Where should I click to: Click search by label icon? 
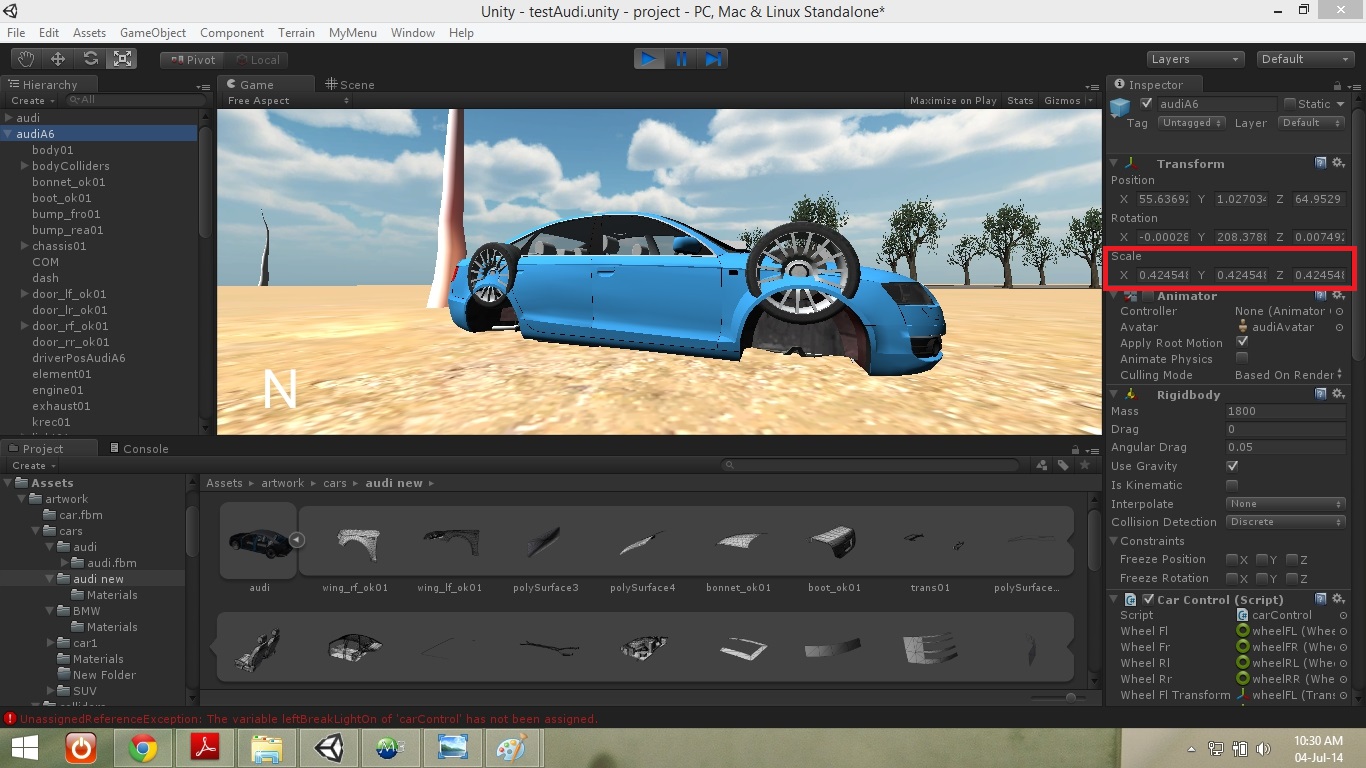coord(1063,465)
